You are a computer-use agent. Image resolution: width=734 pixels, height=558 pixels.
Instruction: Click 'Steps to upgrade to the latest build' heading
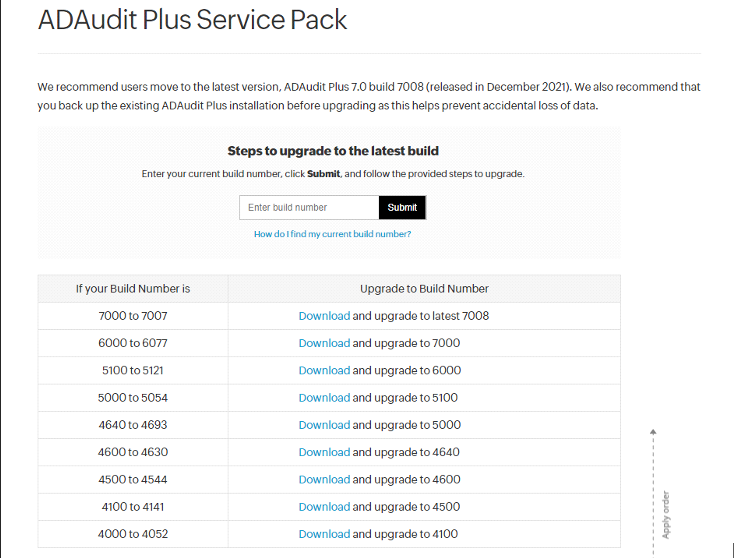(x=333, y=151)
